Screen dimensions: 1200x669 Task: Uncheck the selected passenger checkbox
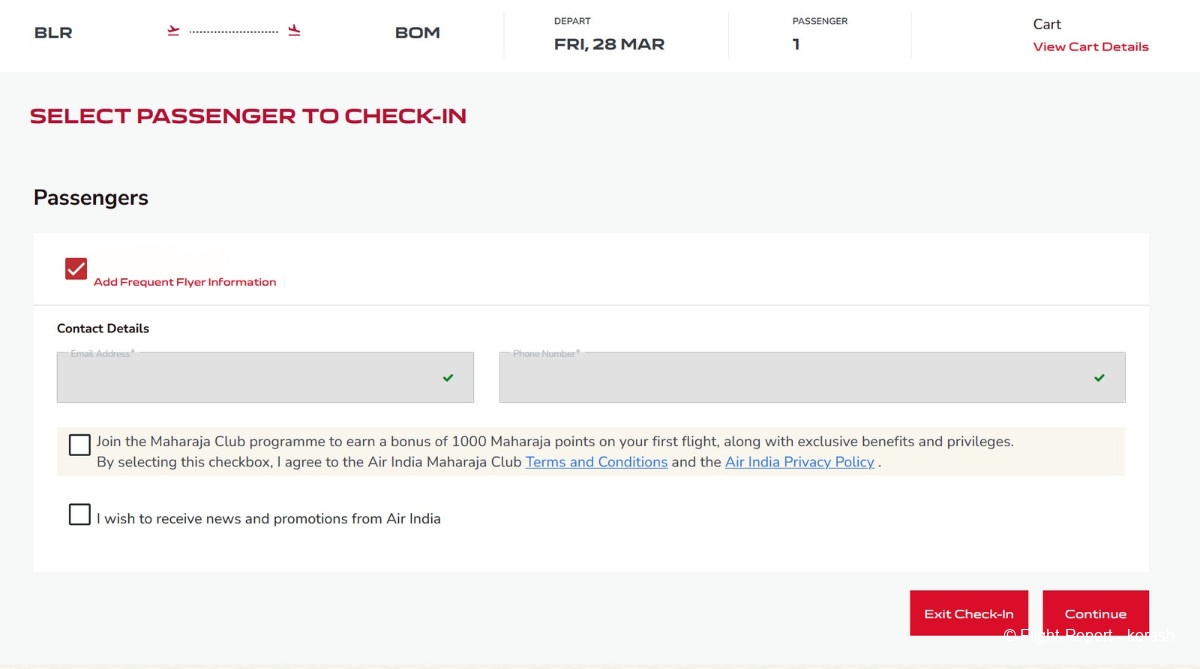[76, 269]
